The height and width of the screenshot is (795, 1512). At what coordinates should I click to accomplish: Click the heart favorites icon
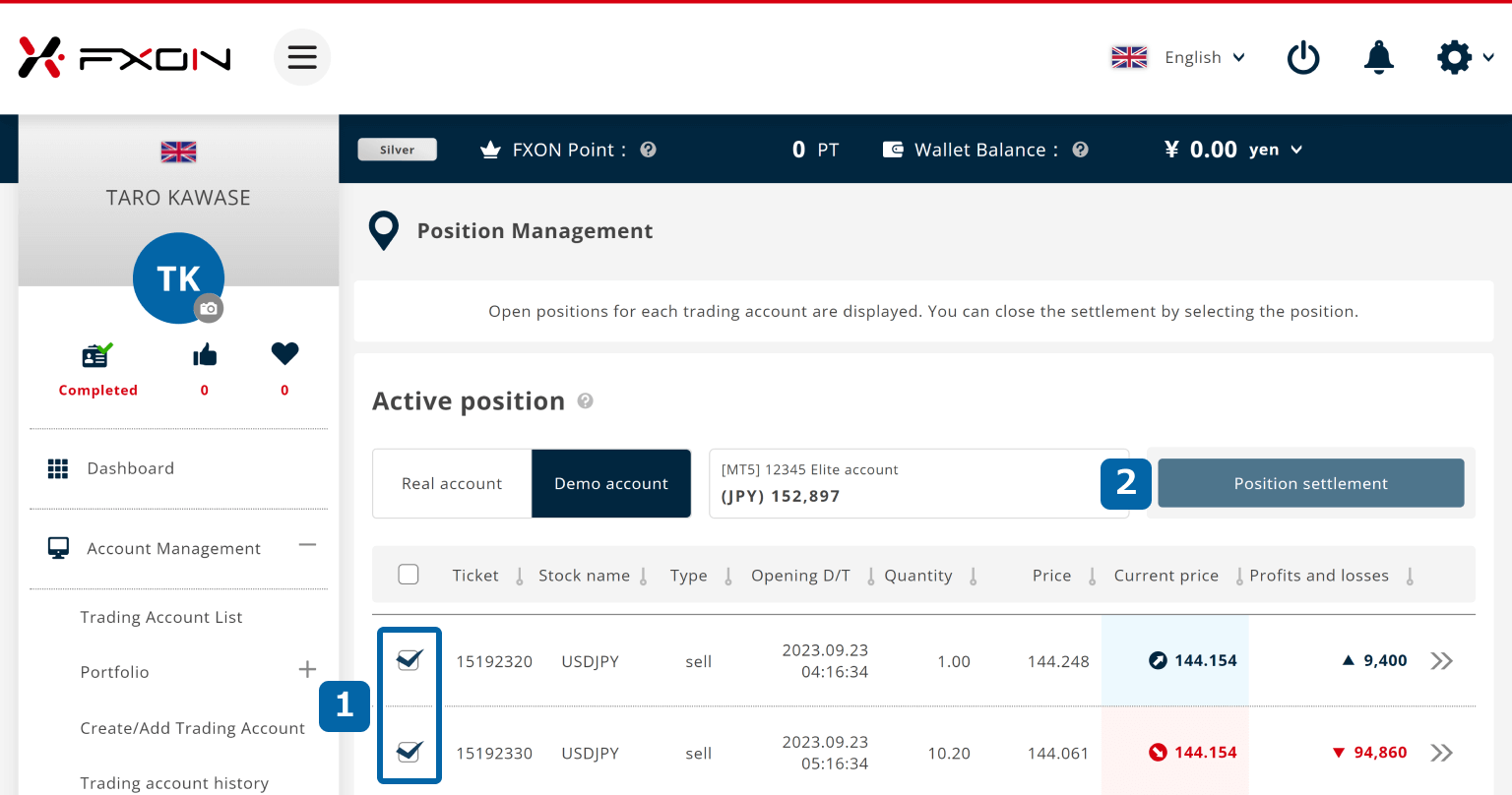point(284,353)
